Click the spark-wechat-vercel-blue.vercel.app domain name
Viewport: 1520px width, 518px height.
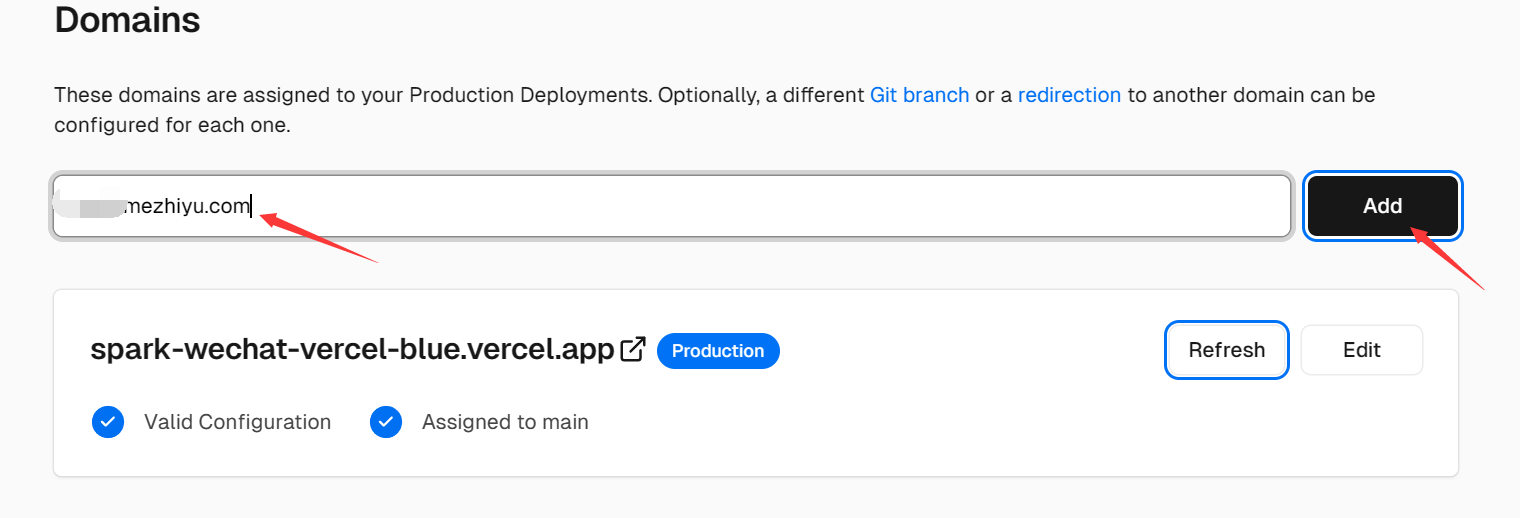[352, 350]
